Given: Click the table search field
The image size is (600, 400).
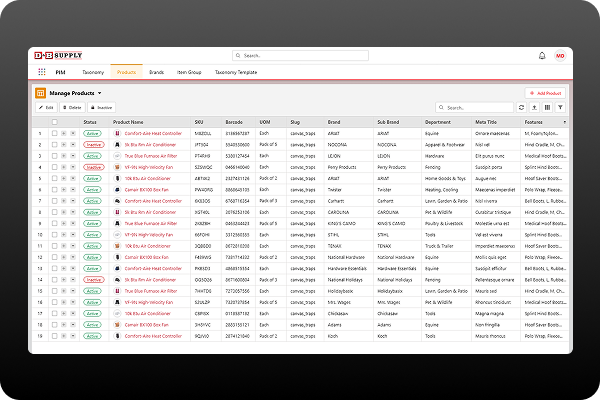Looking at the screenshot, I should tap(478, 107).
